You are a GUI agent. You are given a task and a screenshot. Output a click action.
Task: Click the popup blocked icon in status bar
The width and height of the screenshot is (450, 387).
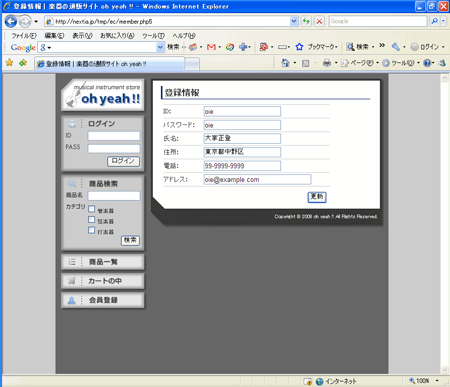click(308, 381)
